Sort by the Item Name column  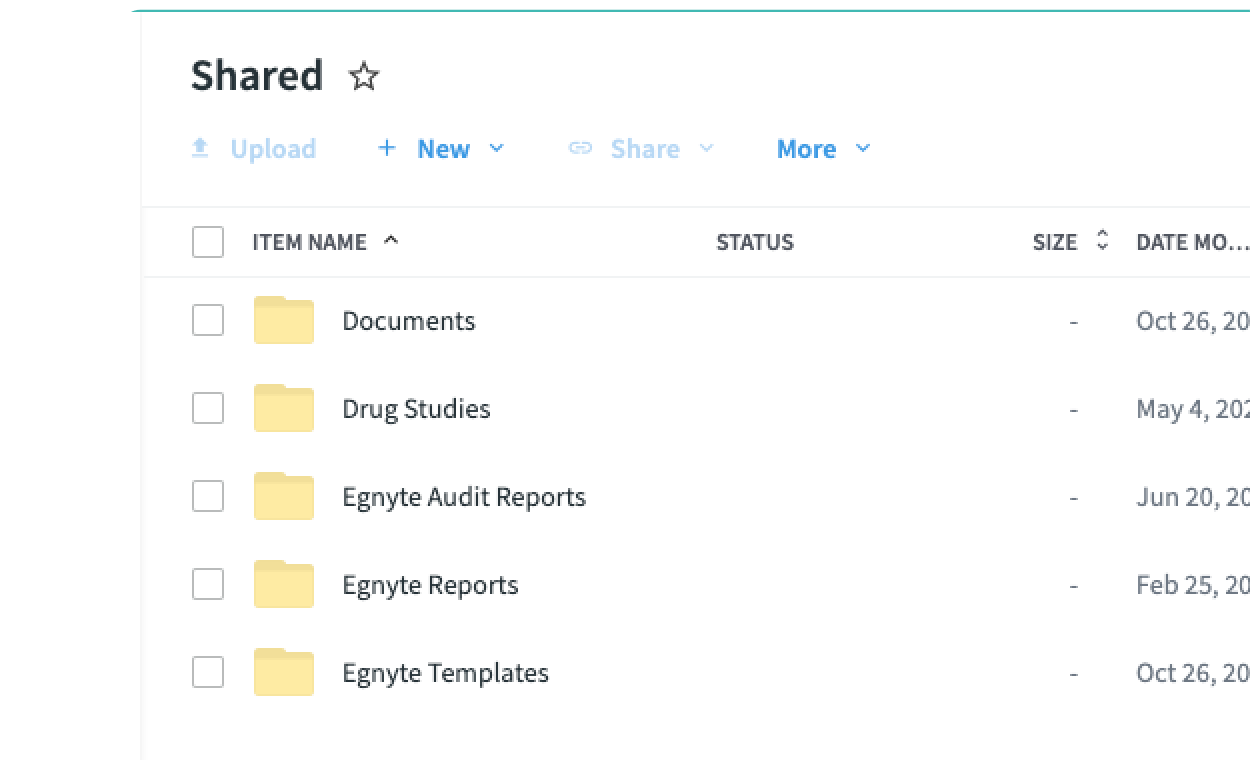pos(310,242)
